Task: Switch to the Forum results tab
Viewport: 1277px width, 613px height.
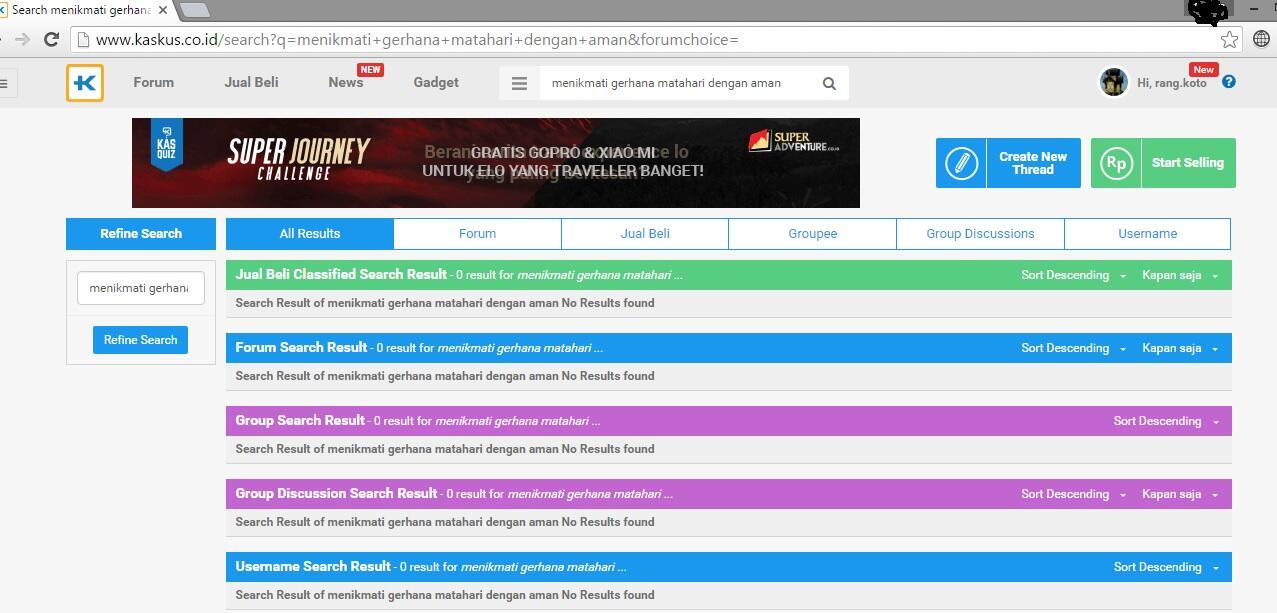Action: click(477, 234)
